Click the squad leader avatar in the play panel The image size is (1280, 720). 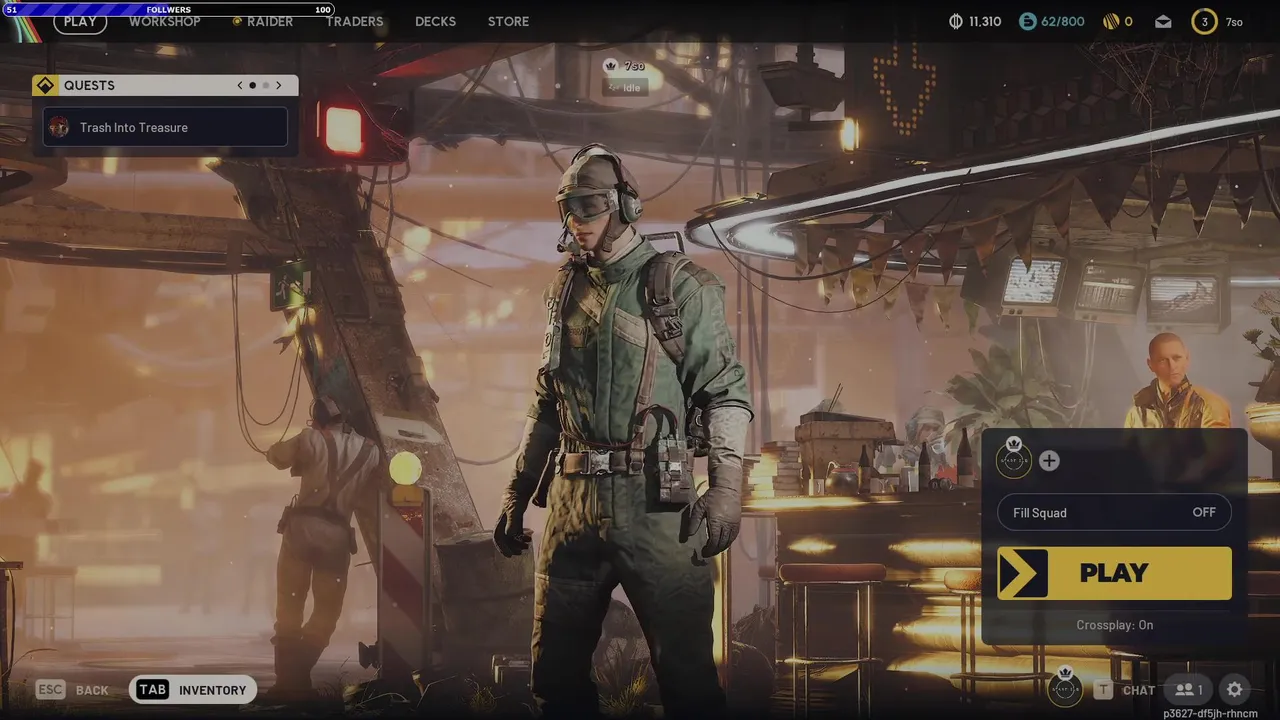[1014, 459]
